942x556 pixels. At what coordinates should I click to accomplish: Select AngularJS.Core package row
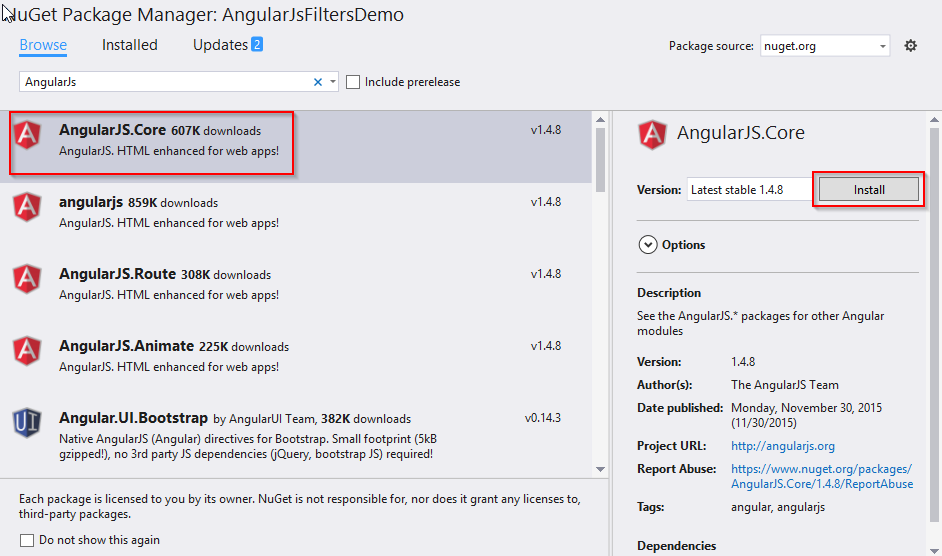pyautogui.click(x=296, y=147)
